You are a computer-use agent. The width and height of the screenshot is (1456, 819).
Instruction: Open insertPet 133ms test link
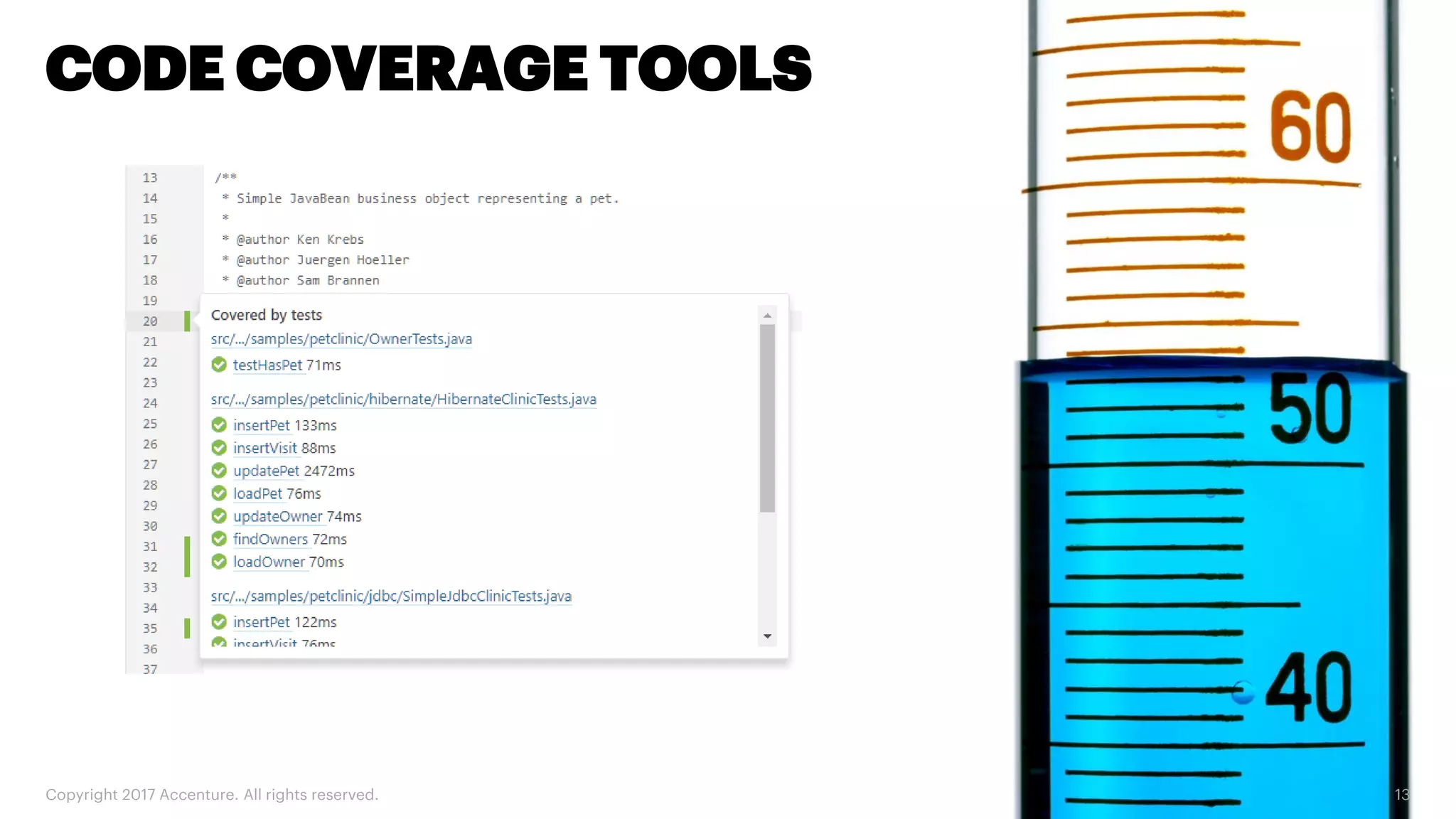(262, 426)
